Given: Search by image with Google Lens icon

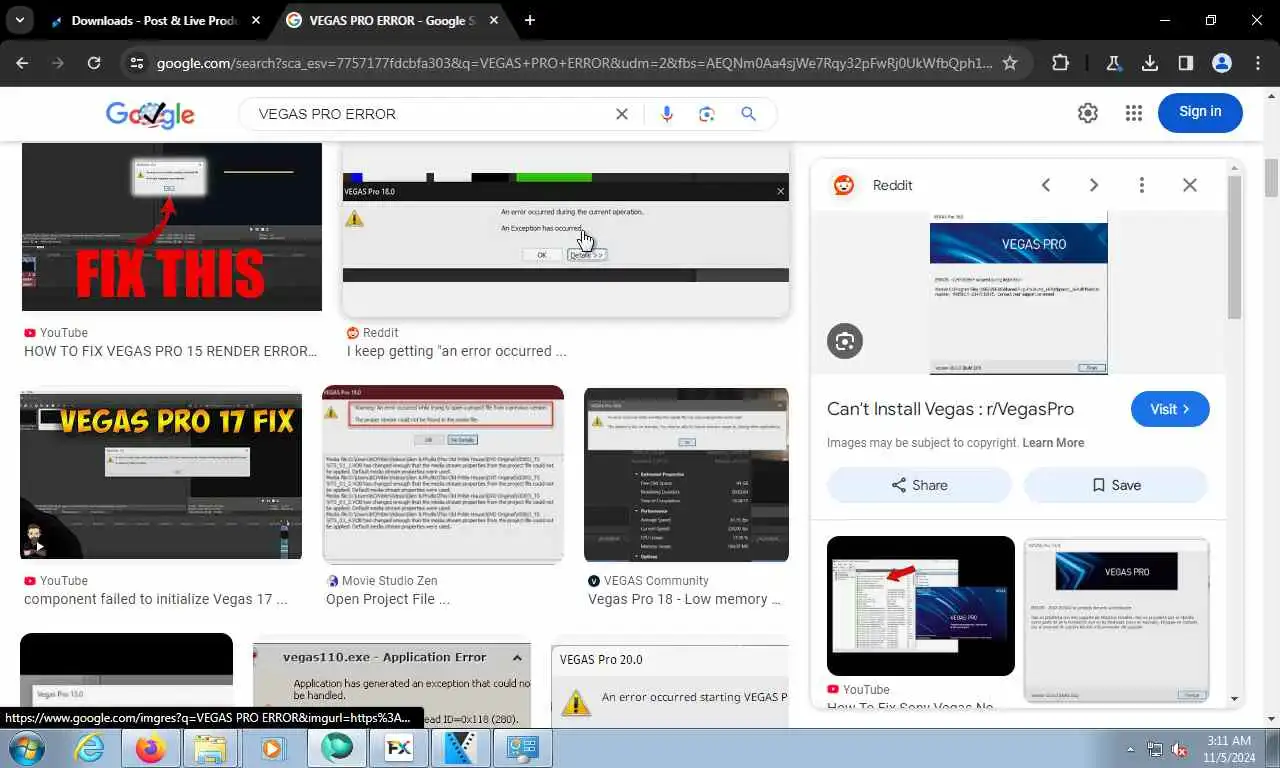Looking at the screenshot, I should (707, 114).
